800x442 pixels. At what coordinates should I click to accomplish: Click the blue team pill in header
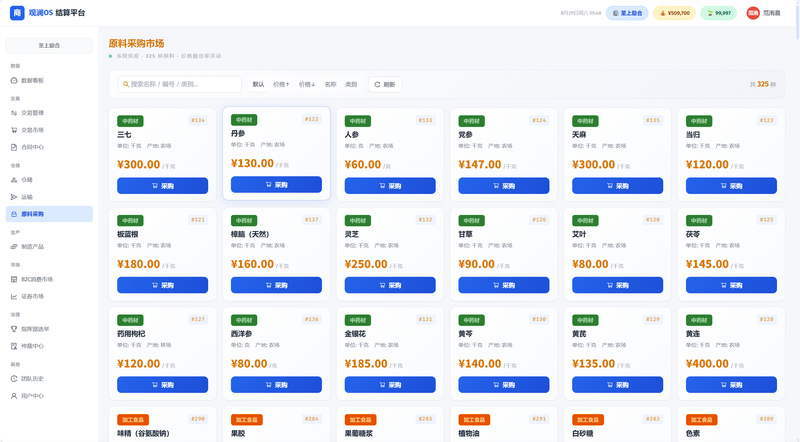coord(627,13)
